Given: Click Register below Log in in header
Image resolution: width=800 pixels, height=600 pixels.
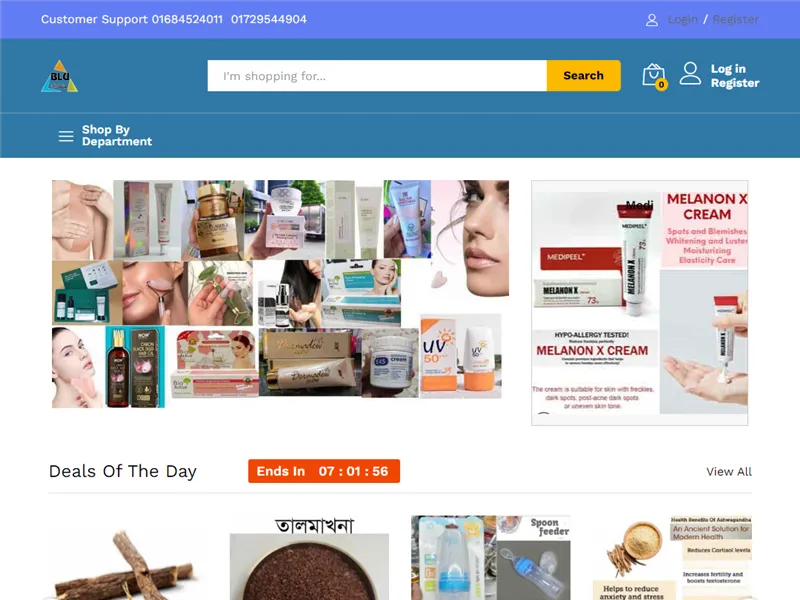Looking at the screenshot, I should tap(735, 83).
